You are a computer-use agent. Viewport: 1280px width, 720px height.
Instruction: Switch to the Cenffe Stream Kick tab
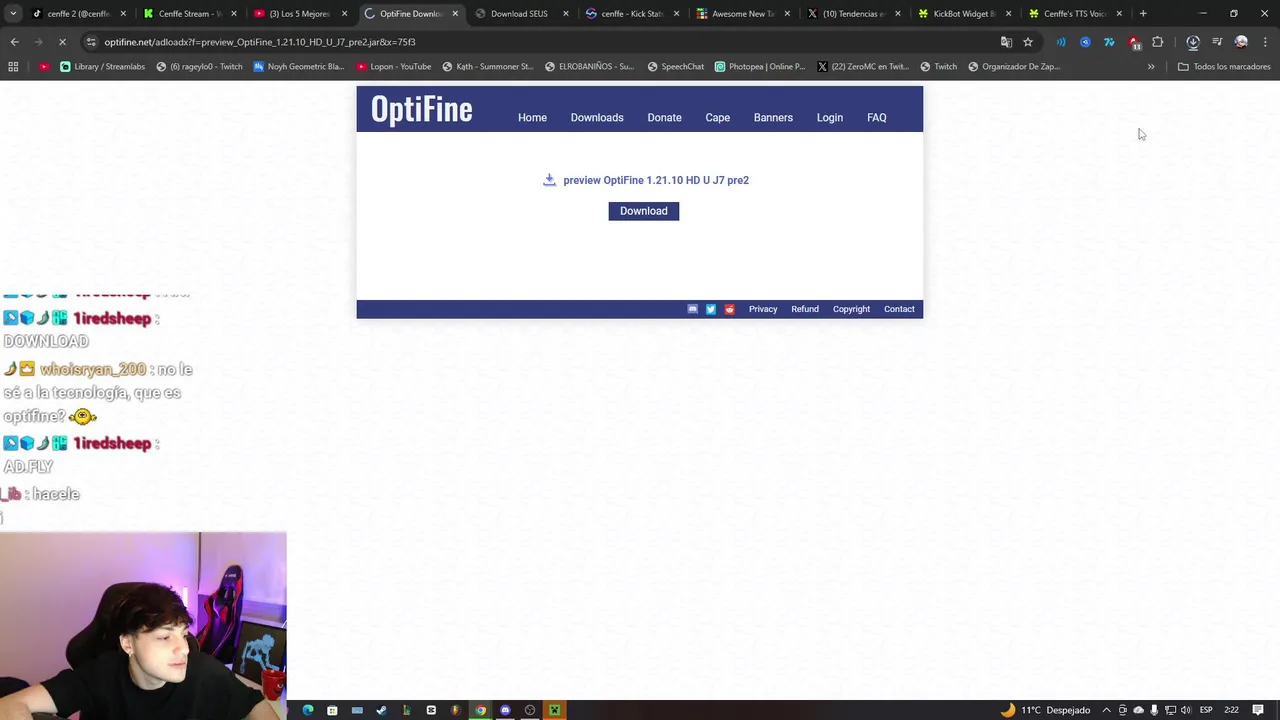coord(190,14)
